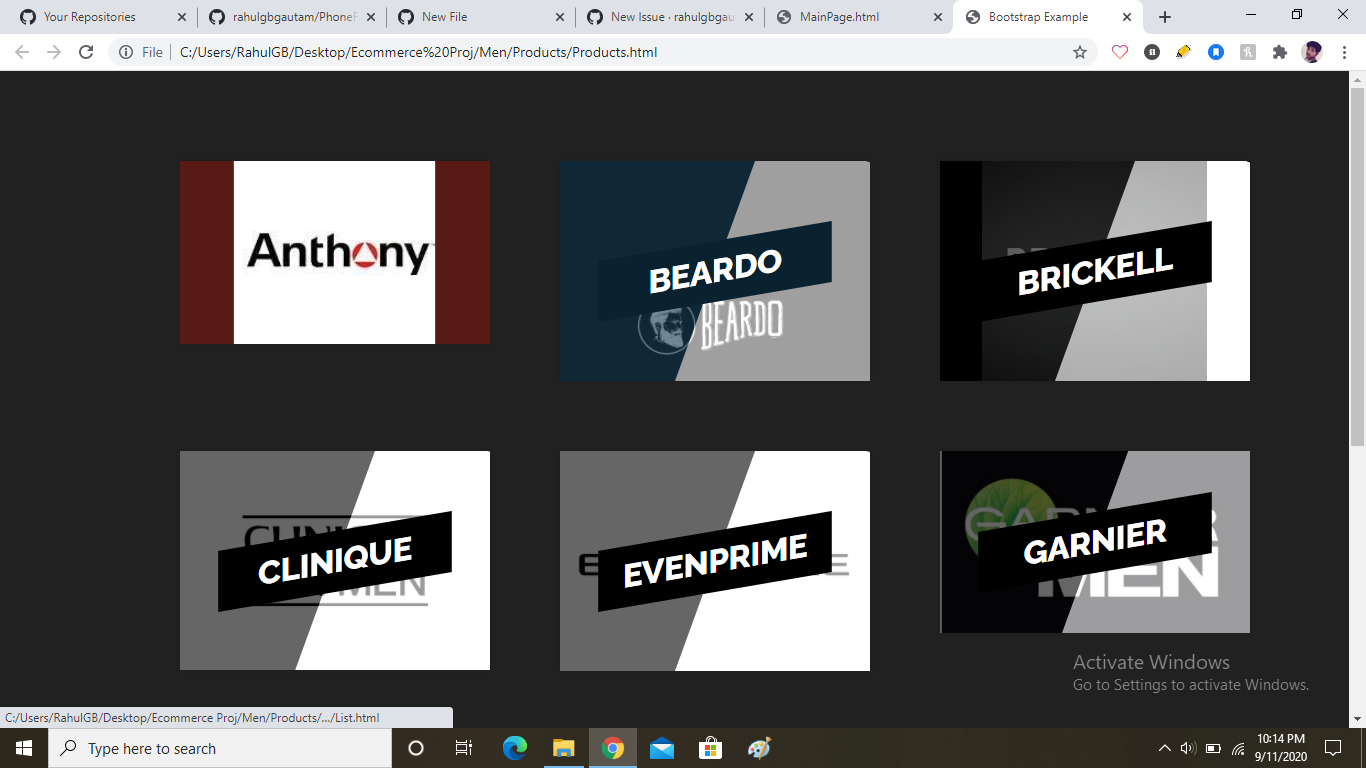Open the Mail app from taskbar
The width and height of the screenshot is (1366, 768).
661,748
